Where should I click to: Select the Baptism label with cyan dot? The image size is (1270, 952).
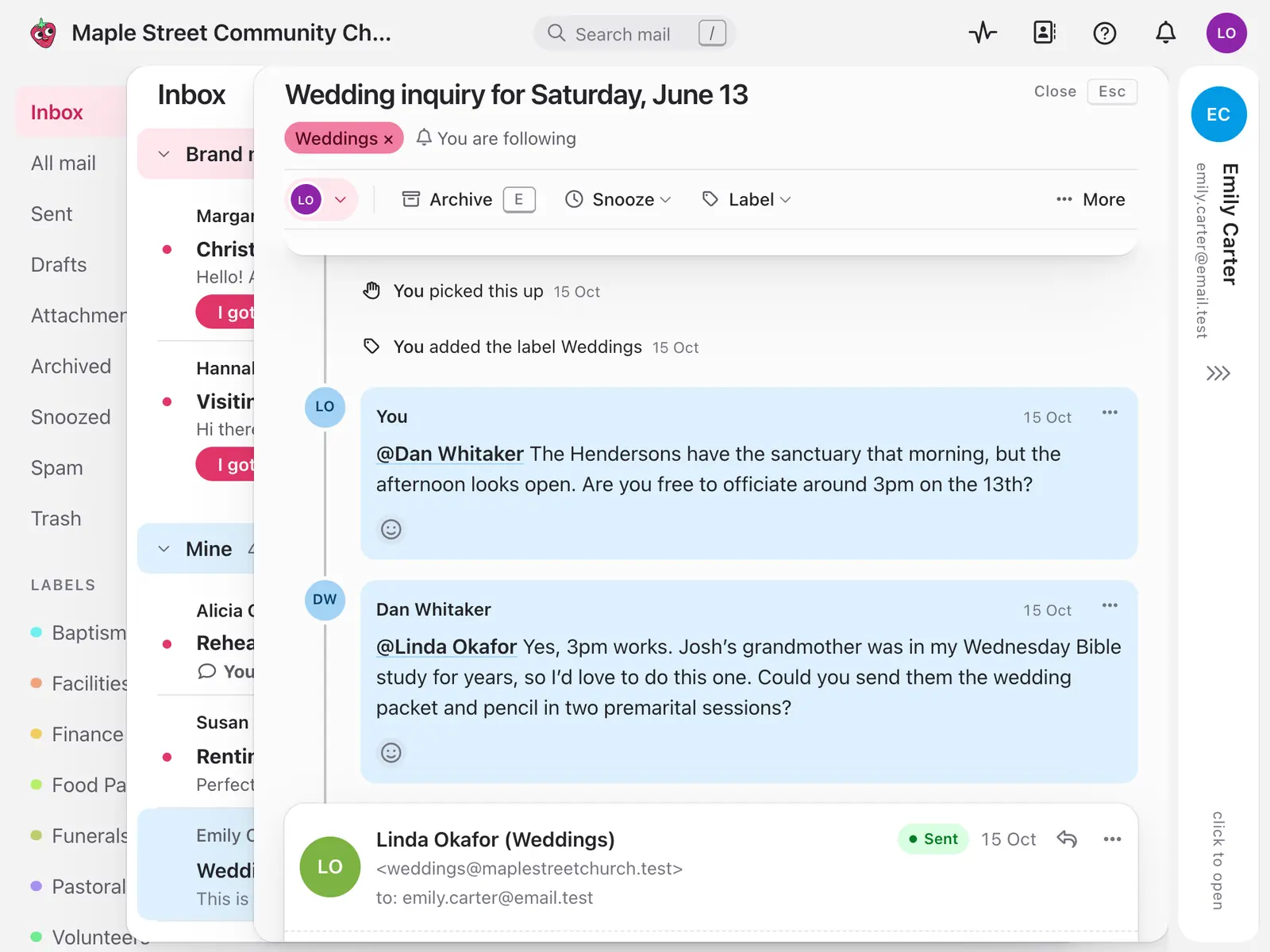click(78, 633)
